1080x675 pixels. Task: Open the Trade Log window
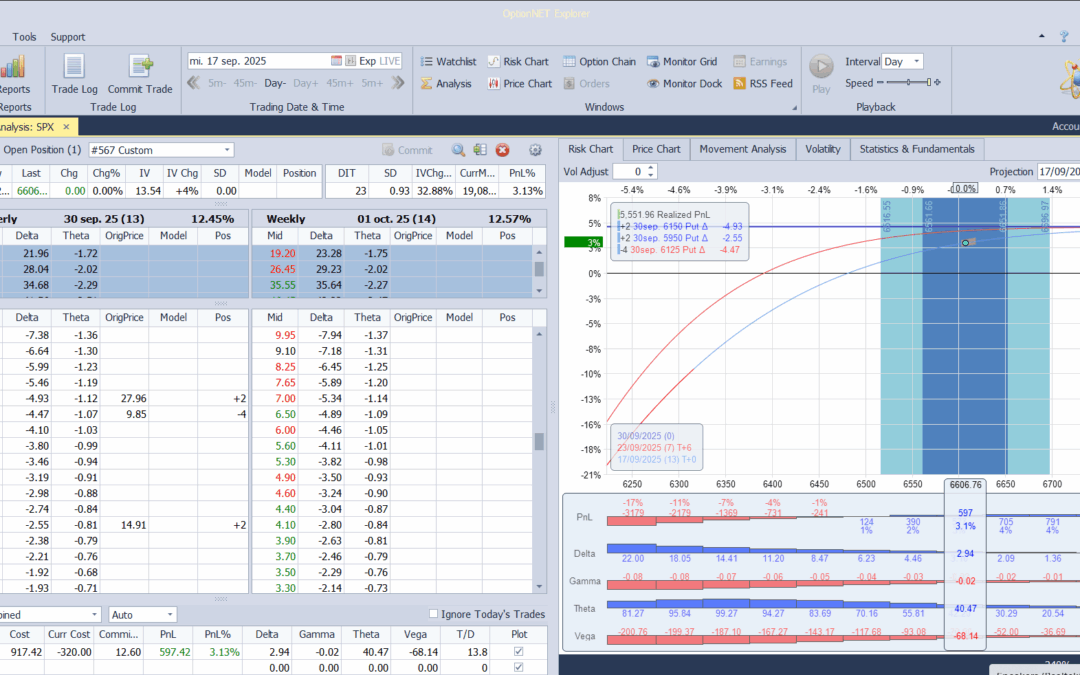click(x=74, y=74)
